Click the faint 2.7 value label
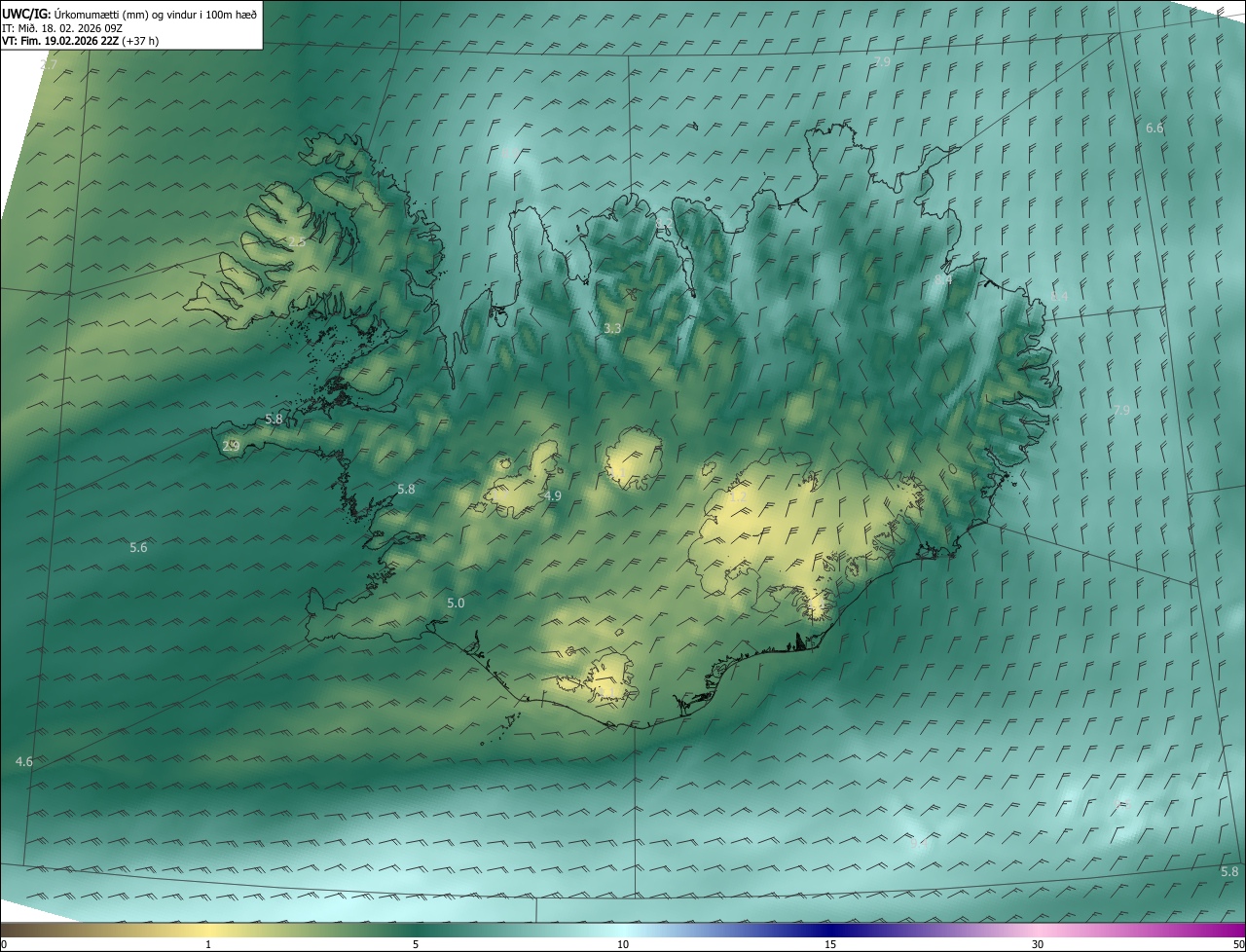The image size is (1246, 952). point(49,65)
